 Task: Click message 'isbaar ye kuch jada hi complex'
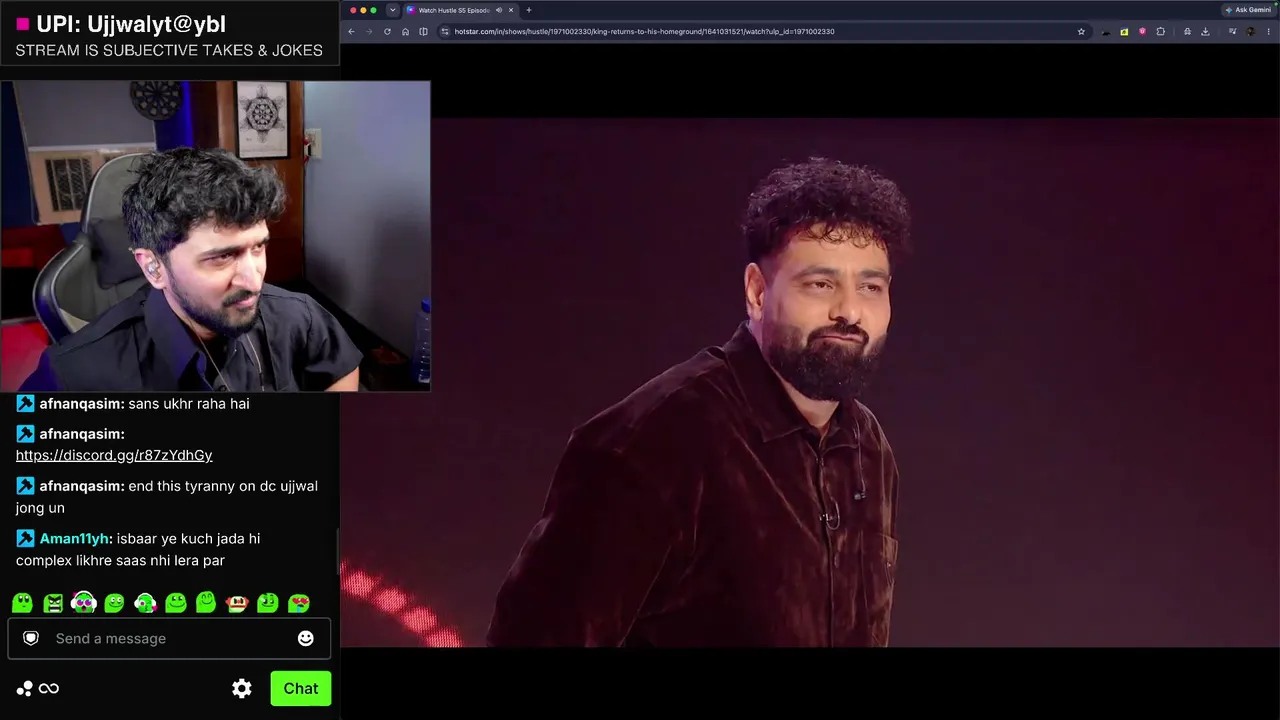click(138, 549)
